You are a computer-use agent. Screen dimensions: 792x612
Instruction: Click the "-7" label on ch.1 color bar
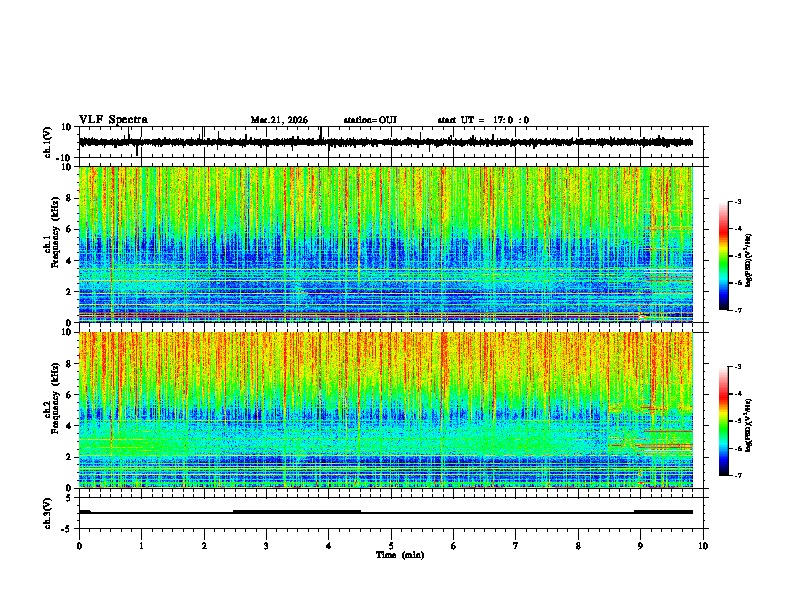737,310
